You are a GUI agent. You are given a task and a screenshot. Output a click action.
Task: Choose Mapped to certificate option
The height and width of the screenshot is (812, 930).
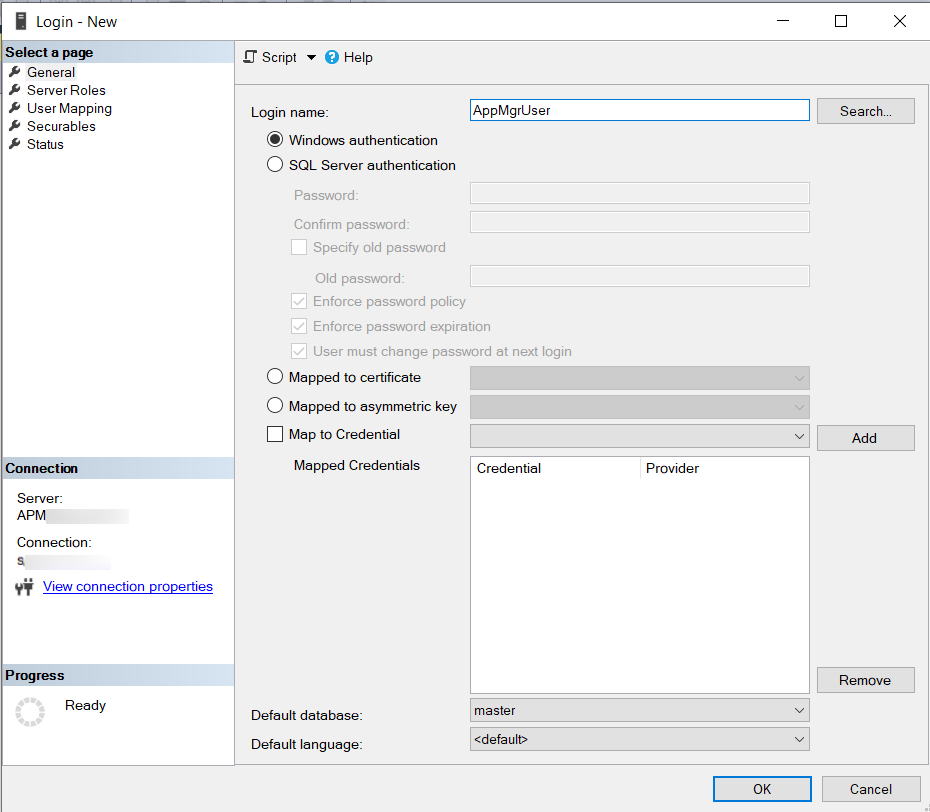pyautogui.click(x=275, y=377)
